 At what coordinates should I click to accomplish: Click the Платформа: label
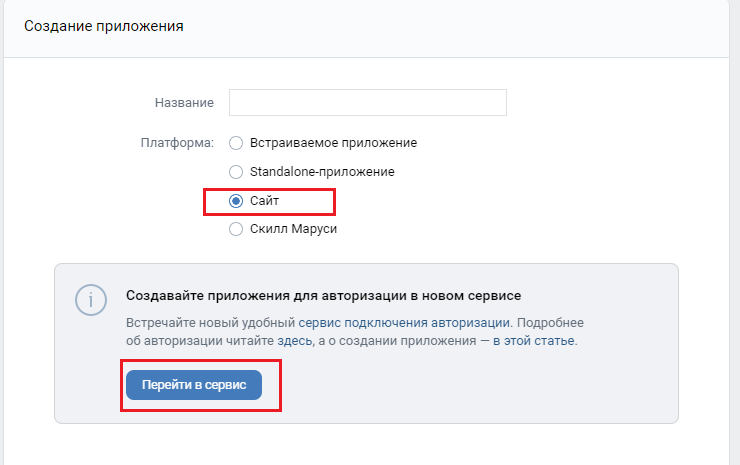pyautogui.click(x=176, y=143)
